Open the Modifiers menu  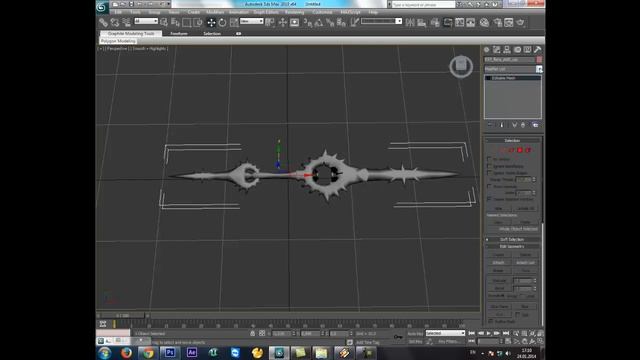(x=215, y=12)
